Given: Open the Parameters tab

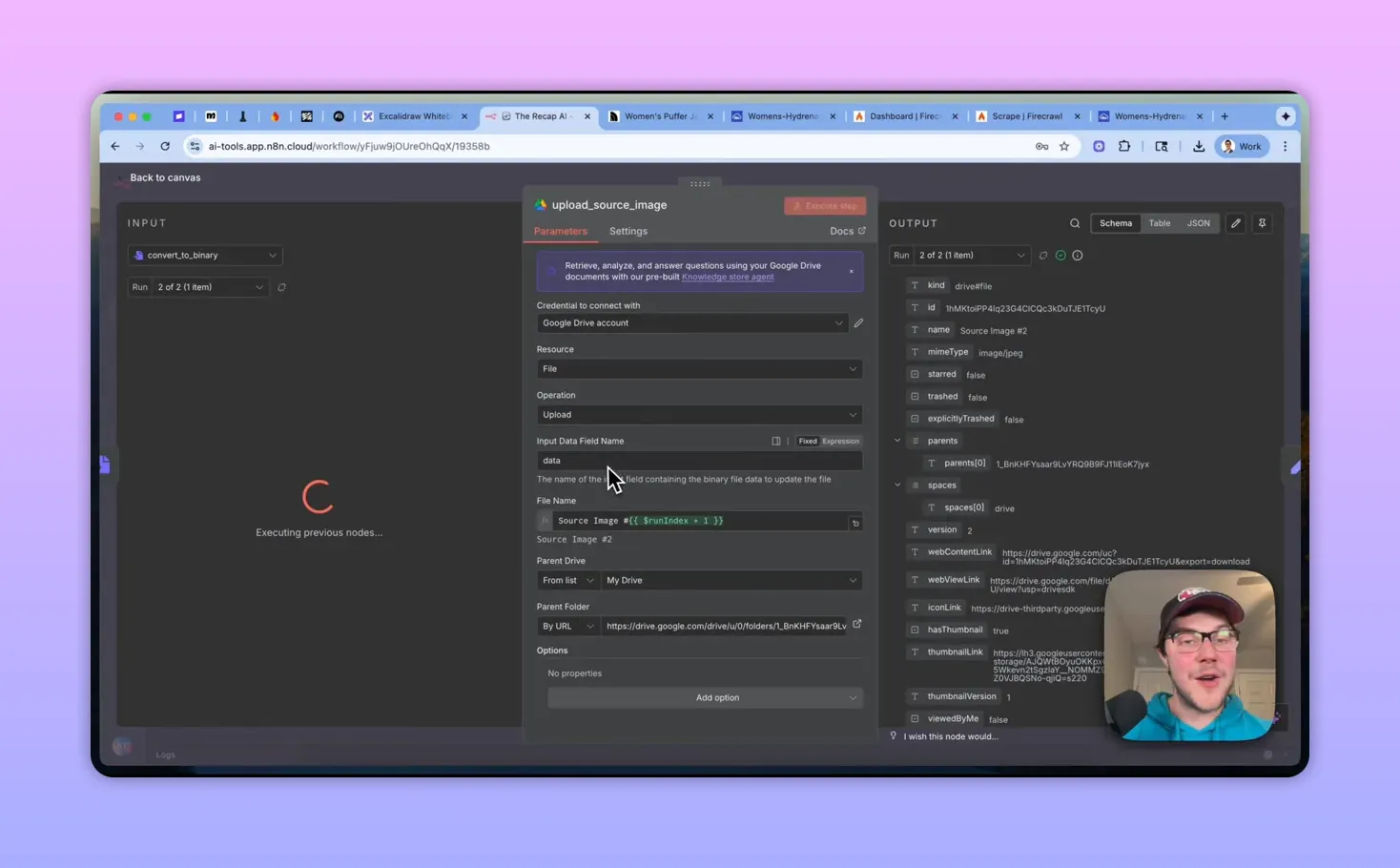Looking at the screenshot, I should coord(560,231).
